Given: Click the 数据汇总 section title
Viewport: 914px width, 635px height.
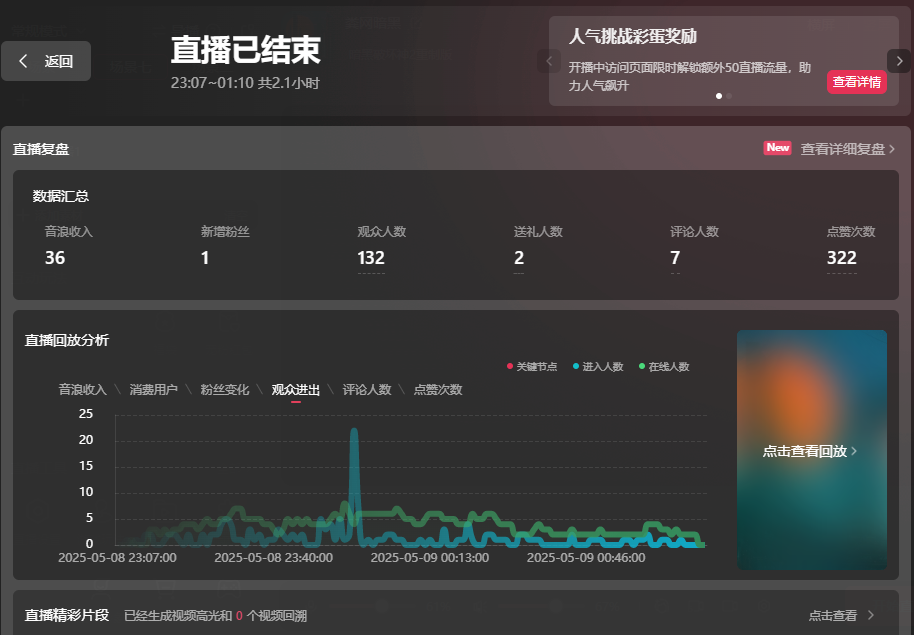Looking at the screenshot, I should pyautogui.click(x=61, y=197).
